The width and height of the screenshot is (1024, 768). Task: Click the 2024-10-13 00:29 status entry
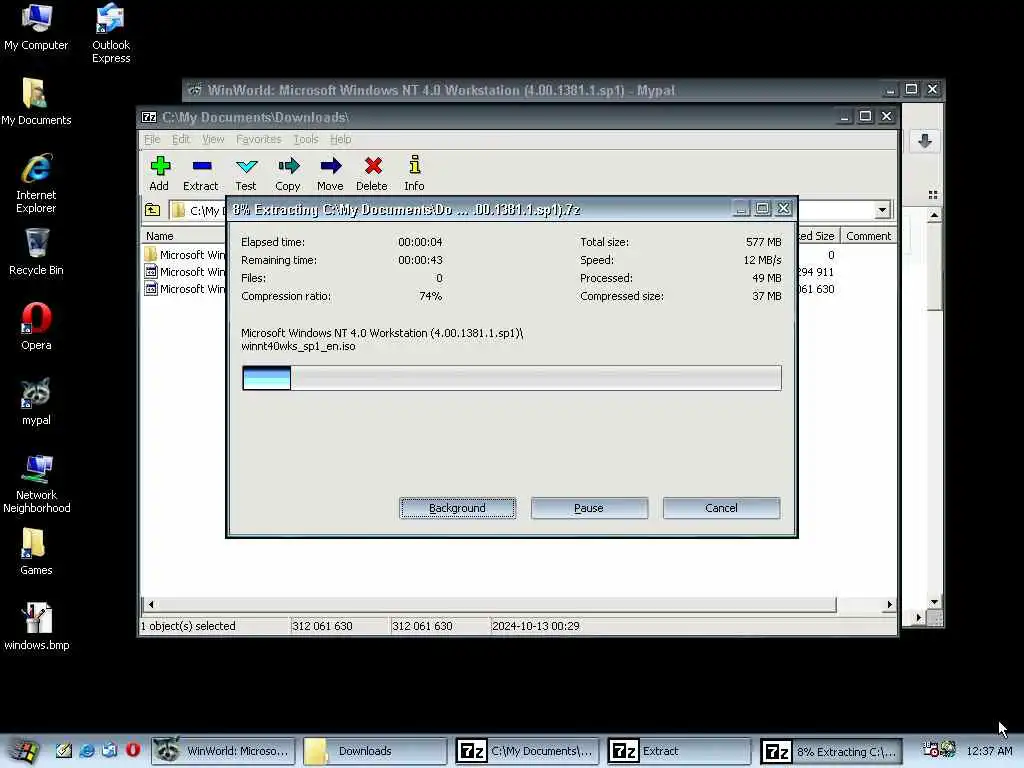point(536,626)
